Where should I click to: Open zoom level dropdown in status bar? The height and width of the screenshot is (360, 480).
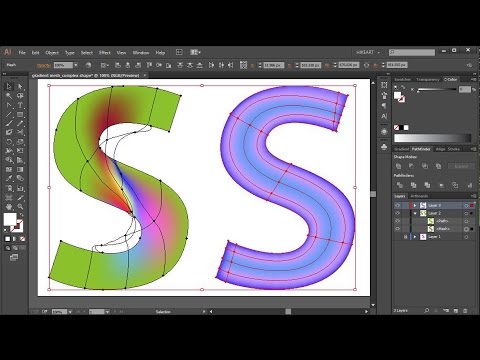tap(70, 312)
